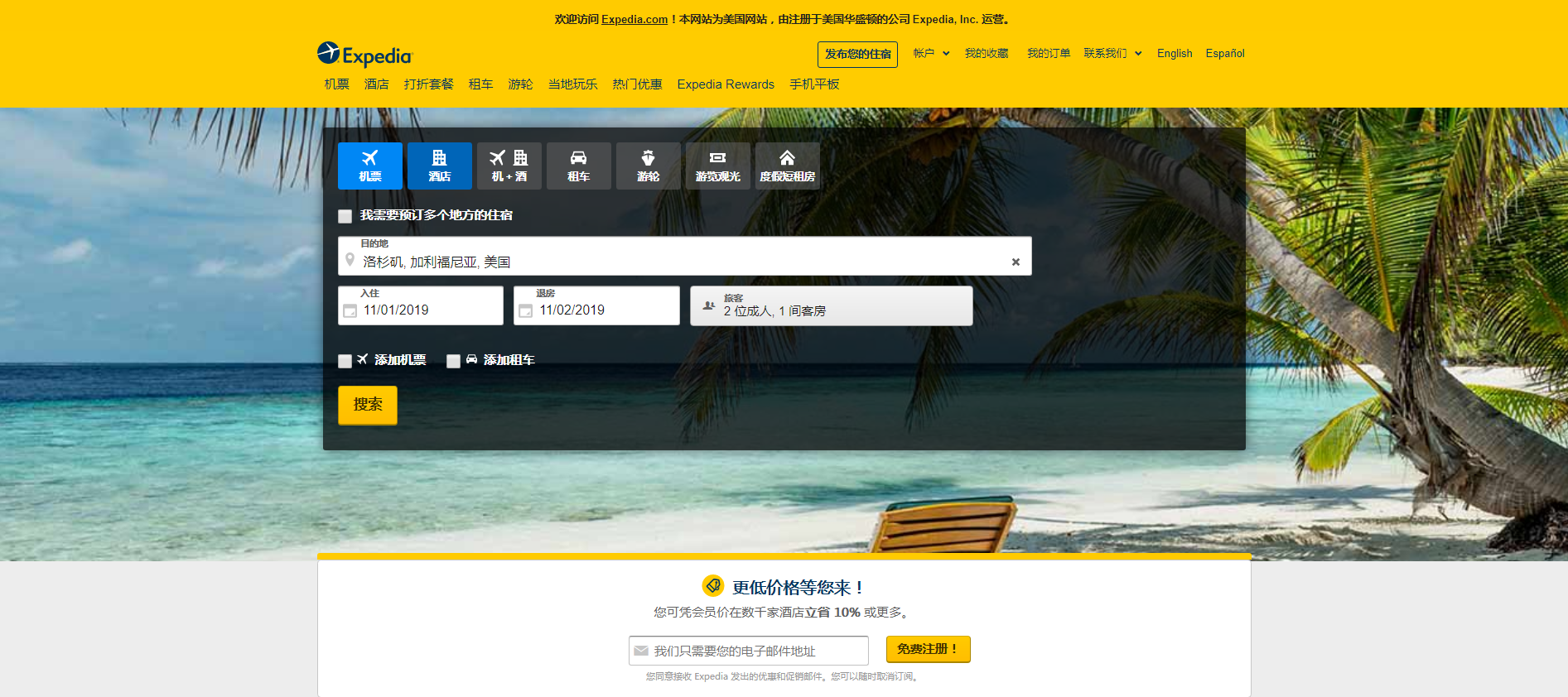This screenshot has width=1568, height=697.
Task: Open Expedia Rewards menu item
Action: pyautogui.click(x=726, y=84)
